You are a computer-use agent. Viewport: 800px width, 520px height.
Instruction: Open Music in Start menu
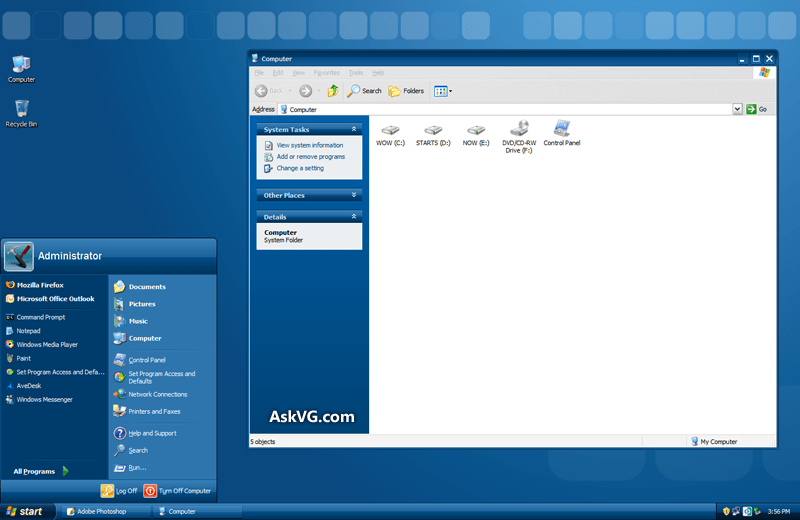pyautogui.click(x=131, y=321)
